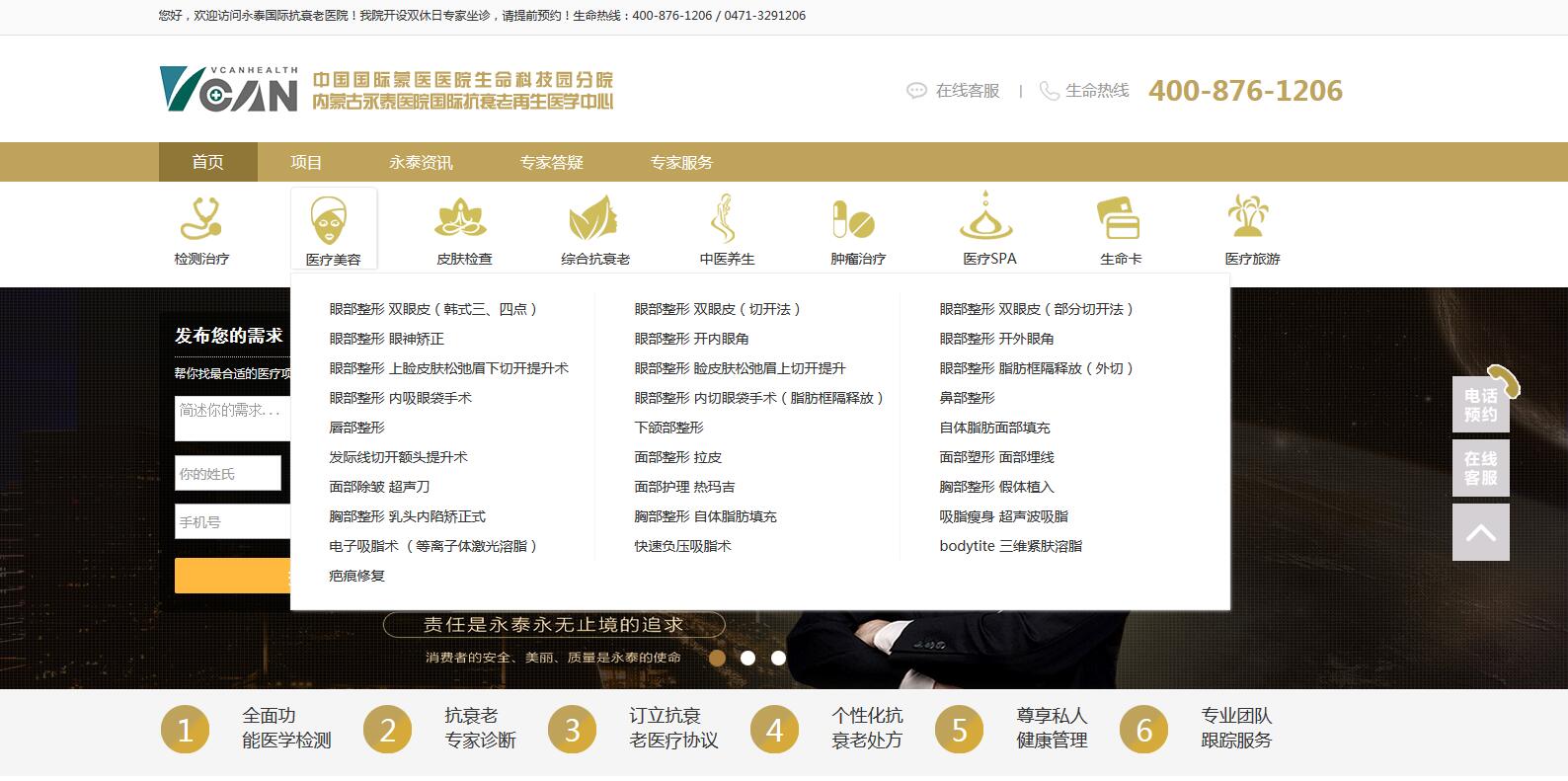The width and height of the screenshot is (1568, 781).
Task: Open 面部塑形 面部埋线 link
Action: coord(996,457)
